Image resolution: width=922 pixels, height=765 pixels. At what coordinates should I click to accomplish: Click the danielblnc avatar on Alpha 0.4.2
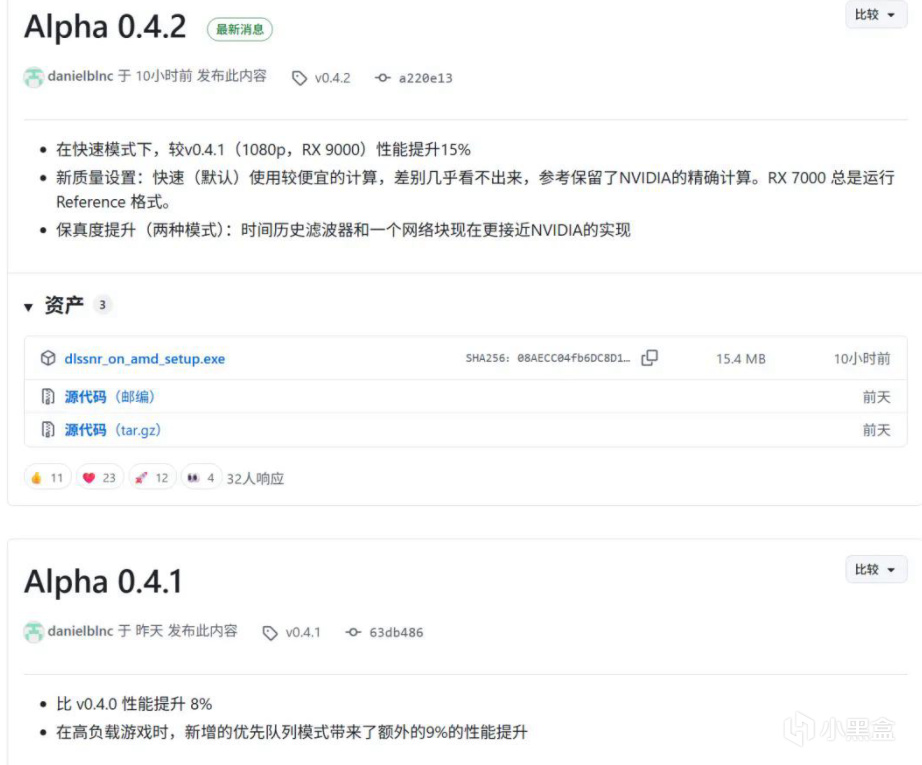pos(34,77)
